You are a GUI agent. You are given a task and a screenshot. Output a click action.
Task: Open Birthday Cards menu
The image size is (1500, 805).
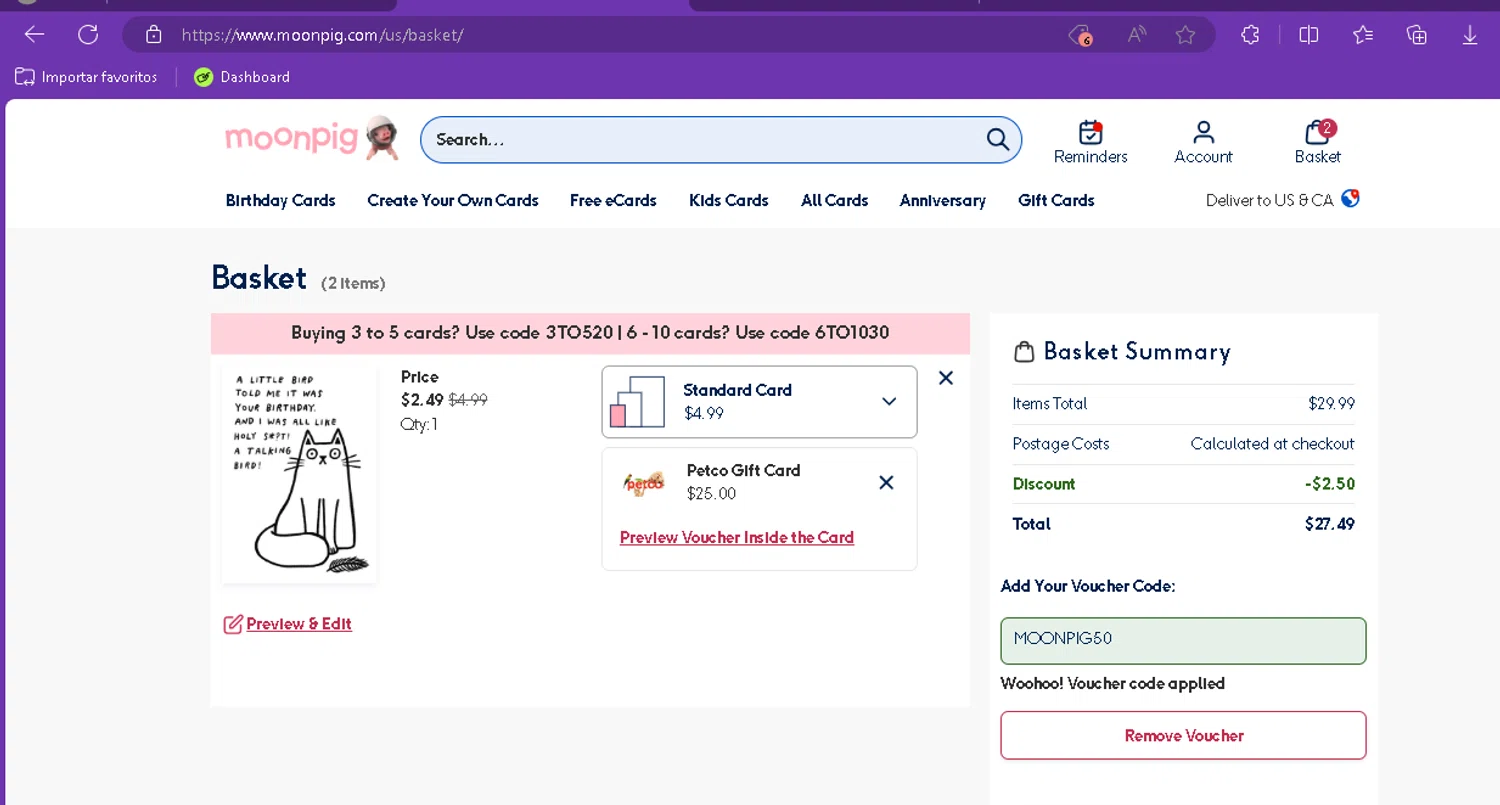coord(280,200)
